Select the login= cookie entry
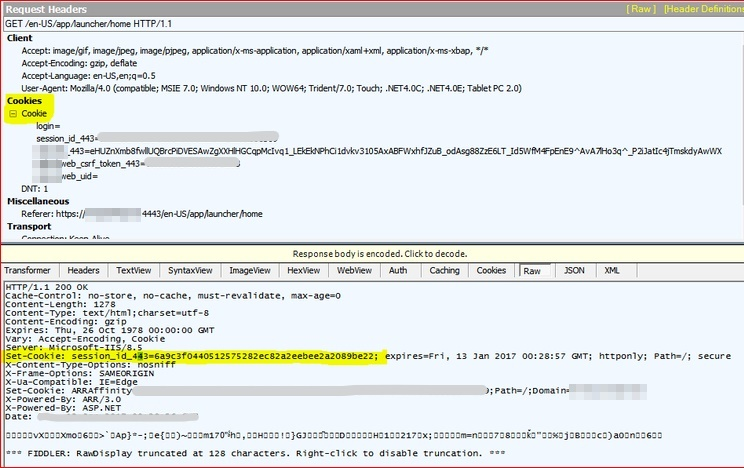 48,126
